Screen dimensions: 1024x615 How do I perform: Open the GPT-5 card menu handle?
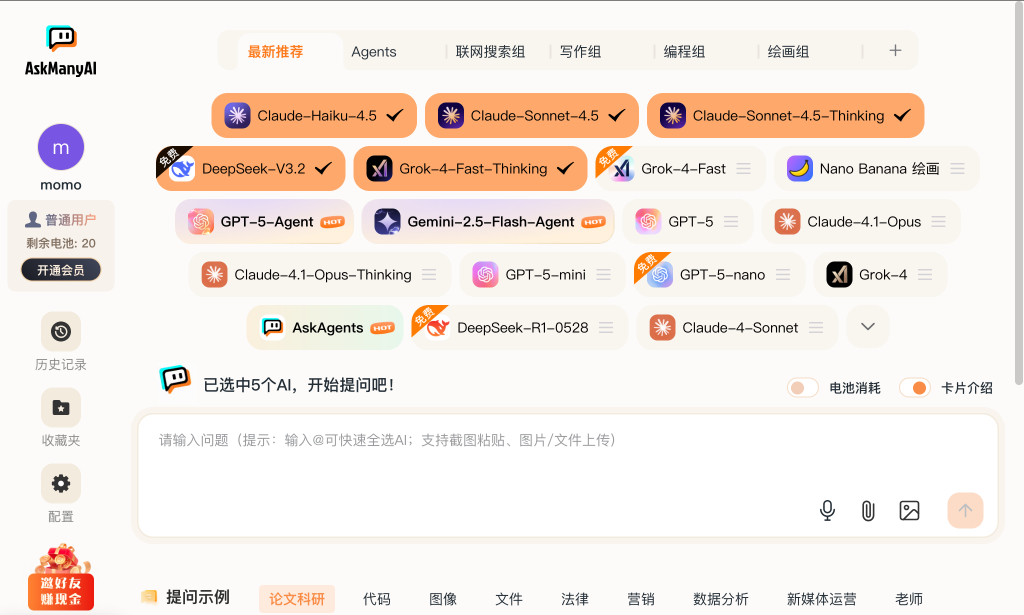click(731, 222)
